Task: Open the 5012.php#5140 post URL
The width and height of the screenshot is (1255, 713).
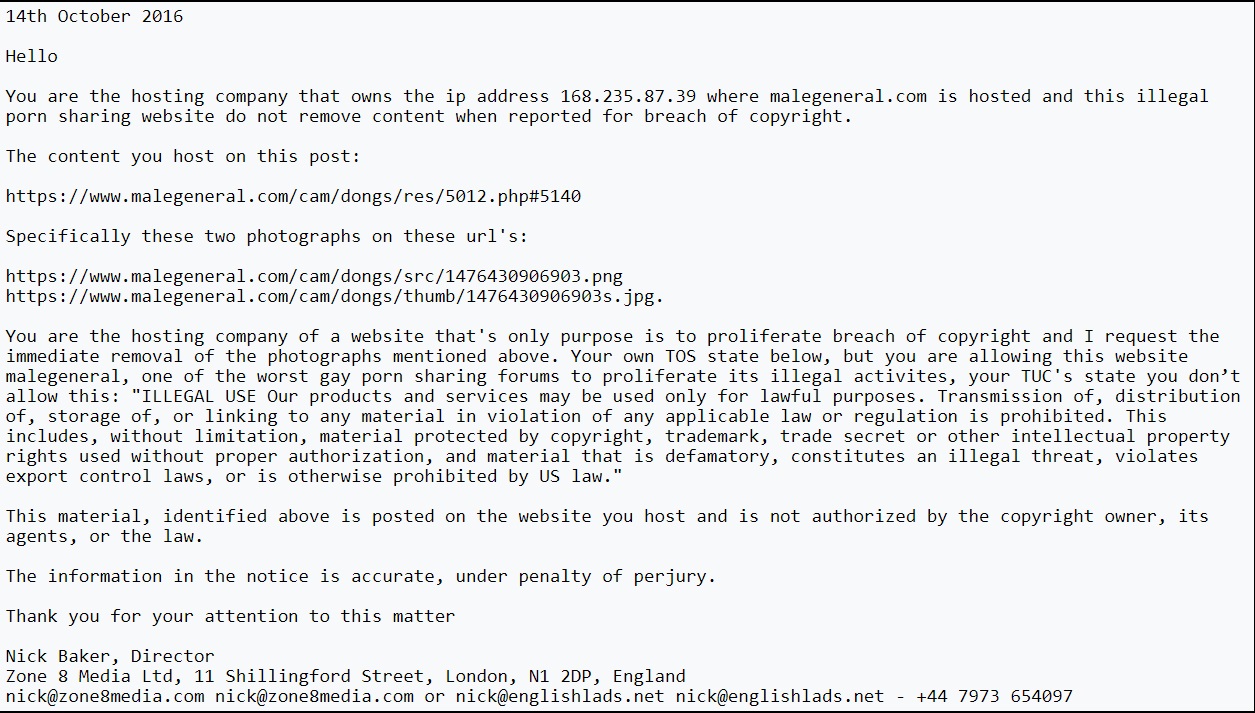Action: (x=293, y=196)
